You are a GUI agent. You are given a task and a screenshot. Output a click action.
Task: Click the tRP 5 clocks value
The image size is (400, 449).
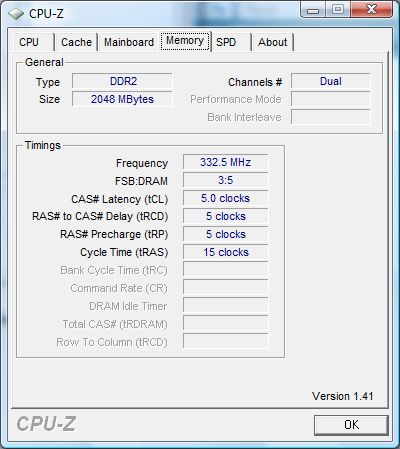coord(226,234)
